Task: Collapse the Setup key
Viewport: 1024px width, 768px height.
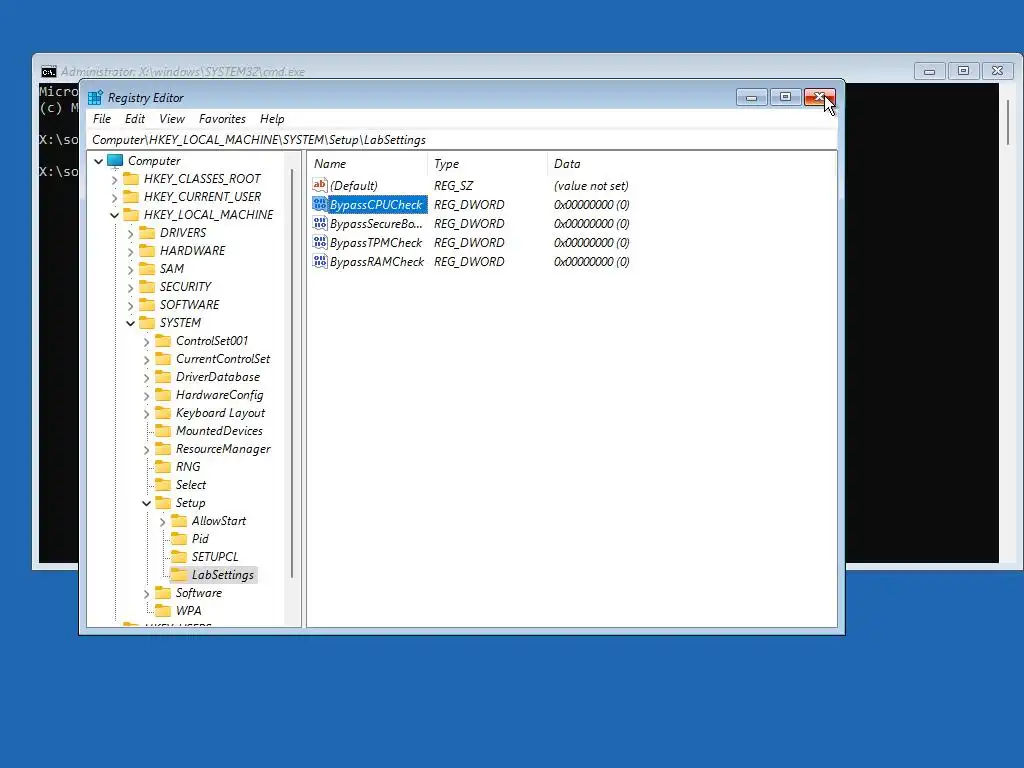Action: click(146, 503)
